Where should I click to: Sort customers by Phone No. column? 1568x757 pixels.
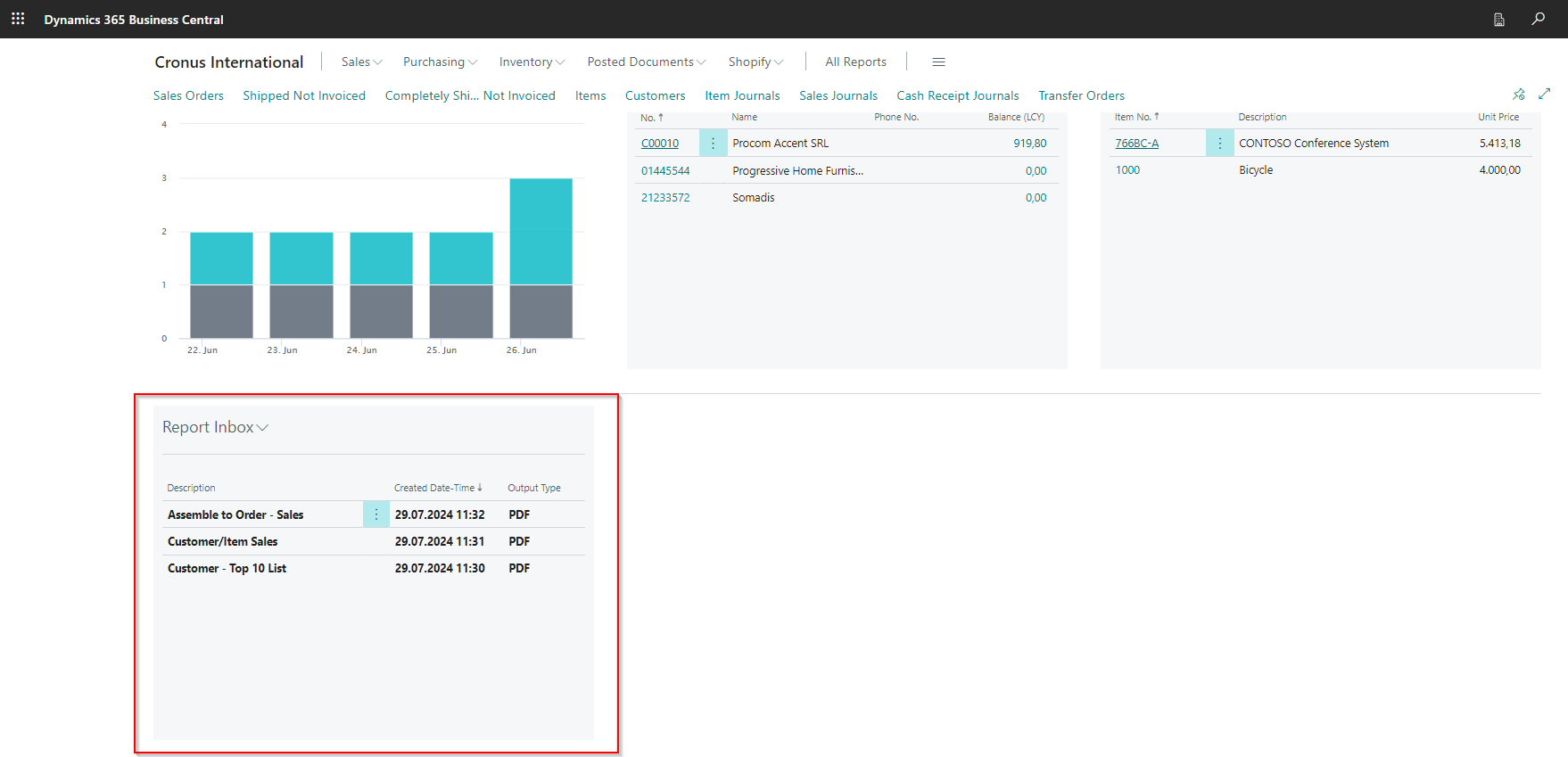(896, 117)
